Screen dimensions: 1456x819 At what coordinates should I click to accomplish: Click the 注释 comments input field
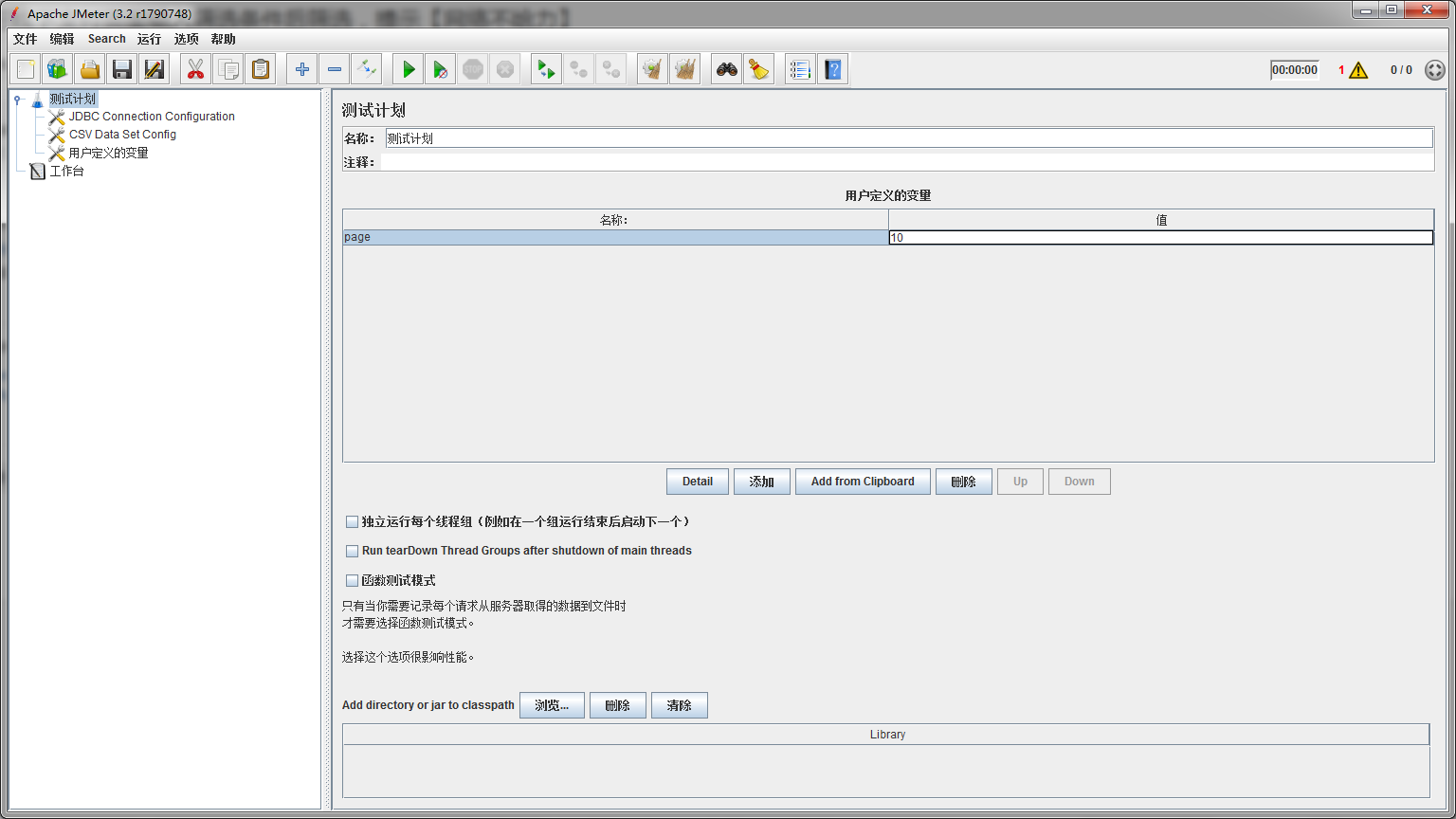(907, 162)
